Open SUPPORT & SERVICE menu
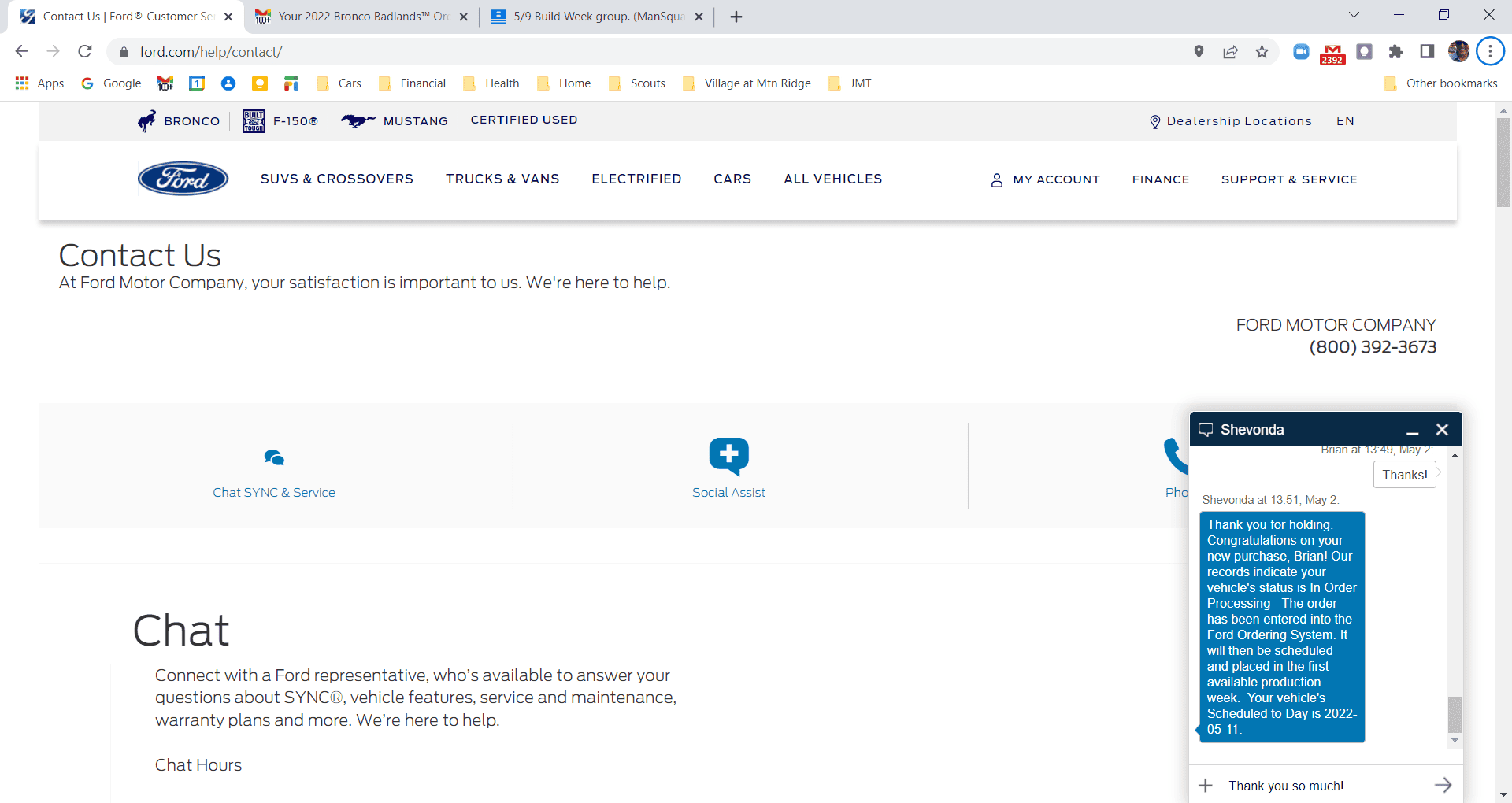The height and width of the screenshot is (803, 1512). pos(1289,179)
